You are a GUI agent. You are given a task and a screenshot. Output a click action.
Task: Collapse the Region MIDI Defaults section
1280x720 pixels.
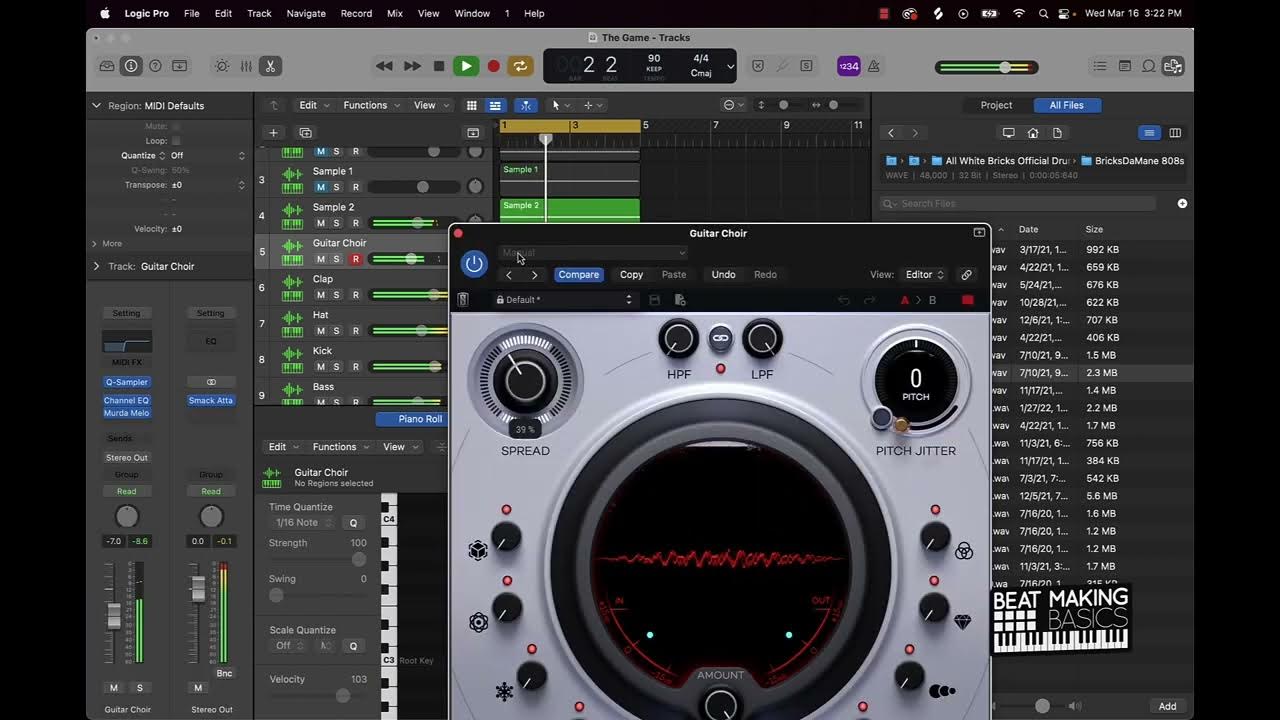tap(96, 105)
